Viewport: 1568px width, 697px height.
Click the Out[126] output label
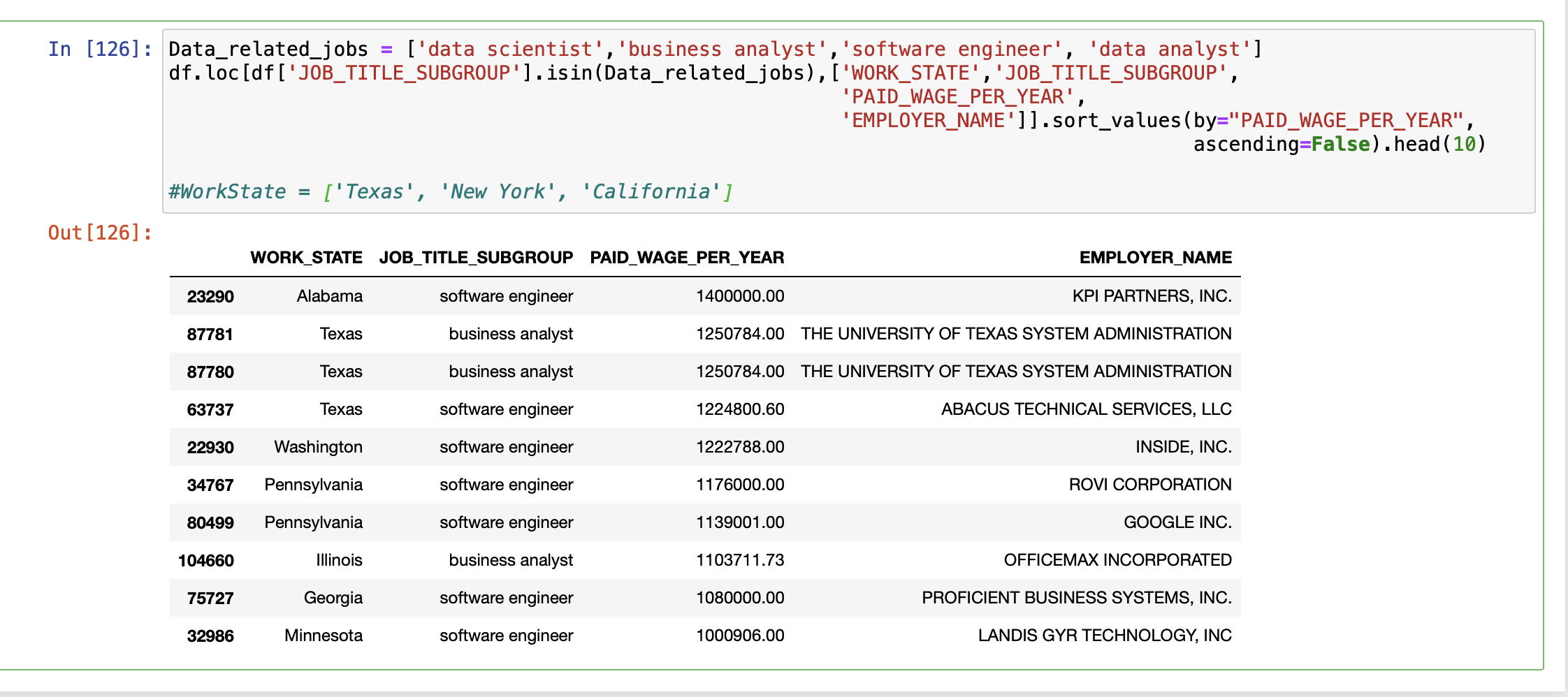click(x=97, y=233)
